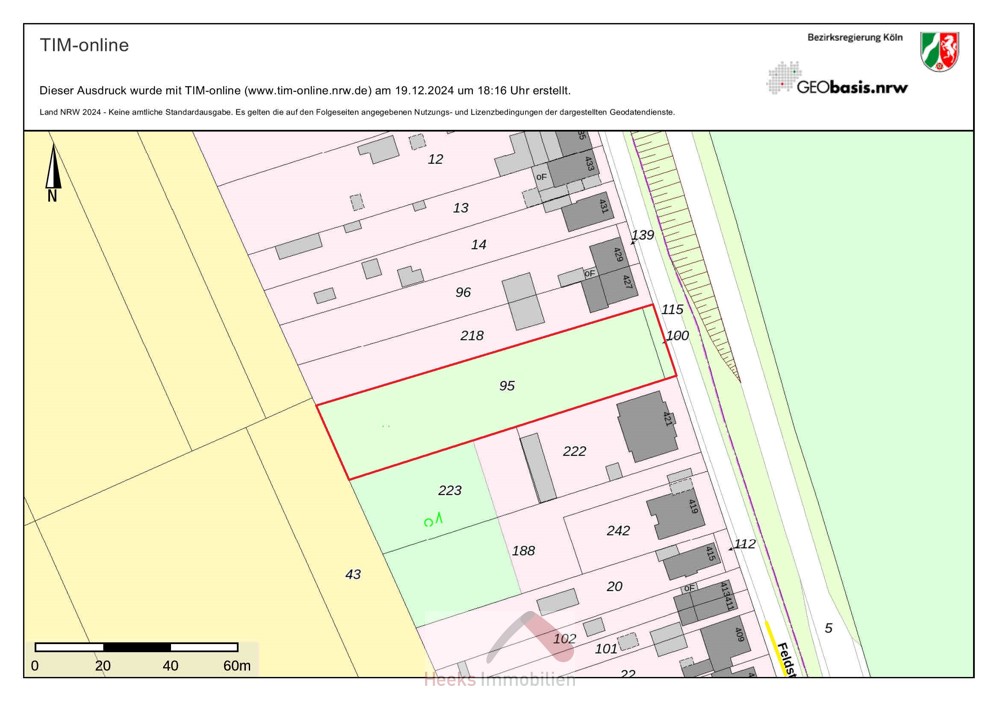1000x706 pixels.
Task: Select the line beginning 'Dieser Ausdruck wurde mit TIM-online'
Action: (305, 91)
